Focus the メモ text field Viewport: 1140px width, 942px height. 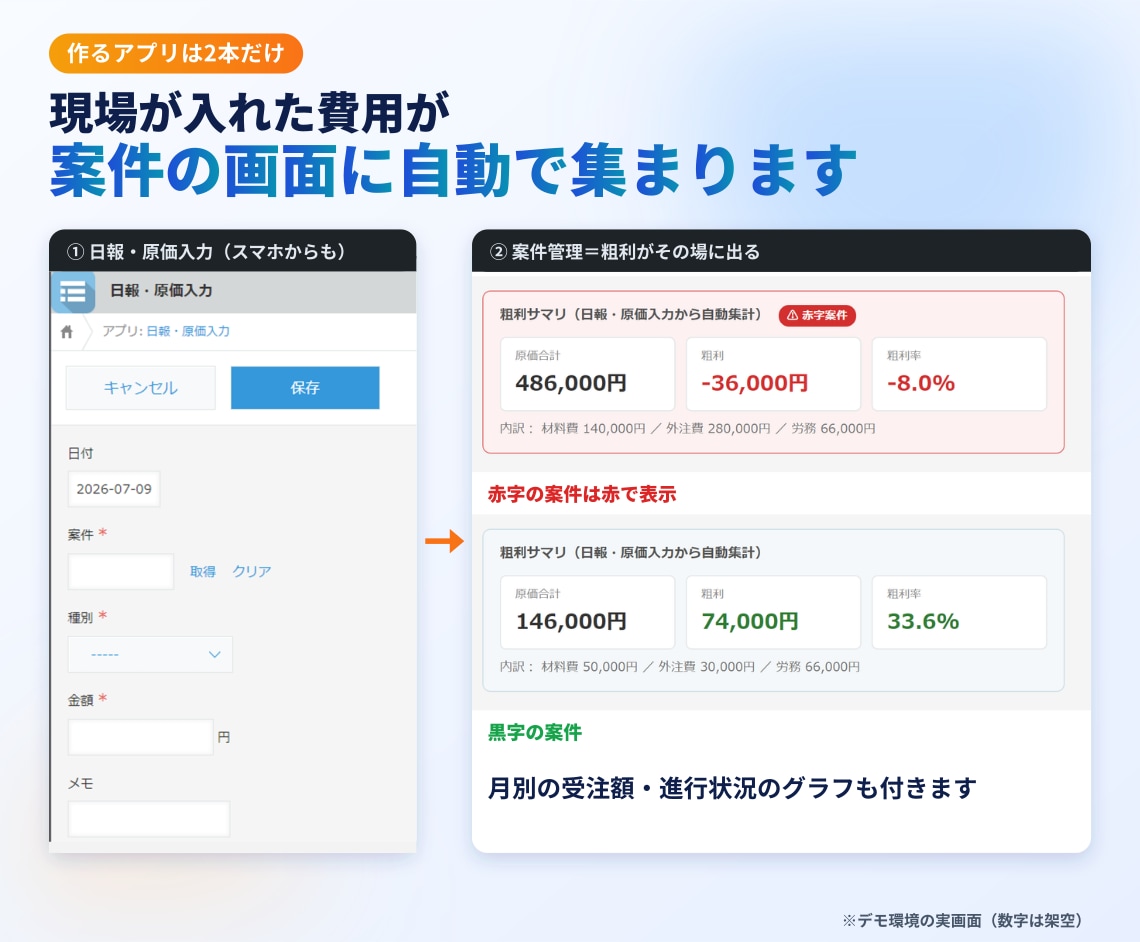(x=149, y=819)
